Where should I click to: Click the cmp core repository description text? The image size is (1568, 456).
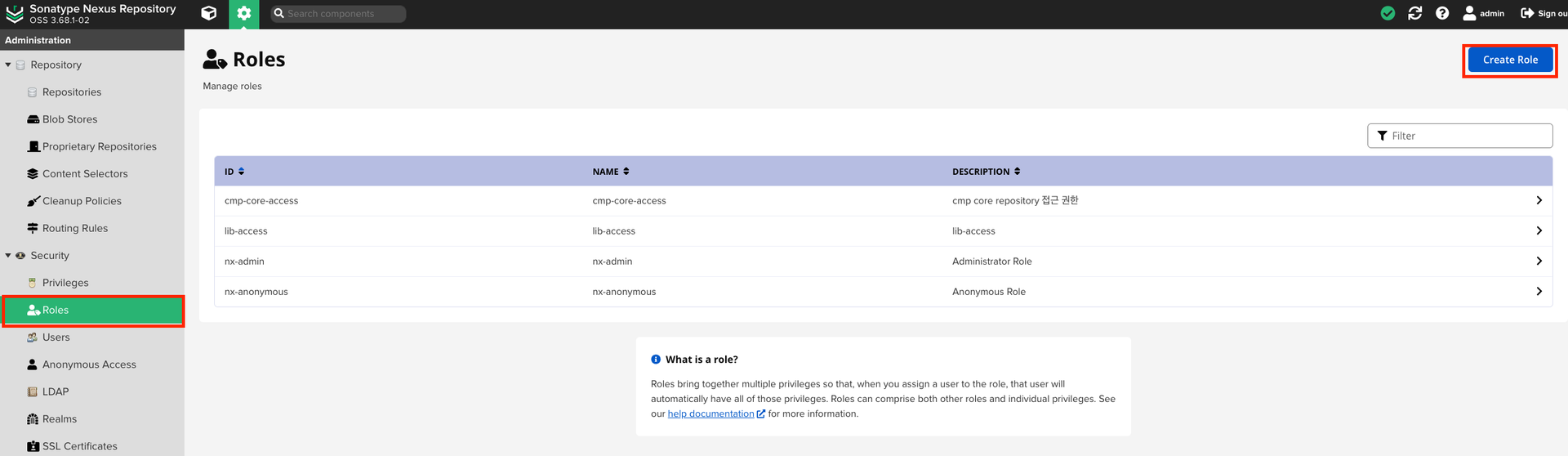1015,200
